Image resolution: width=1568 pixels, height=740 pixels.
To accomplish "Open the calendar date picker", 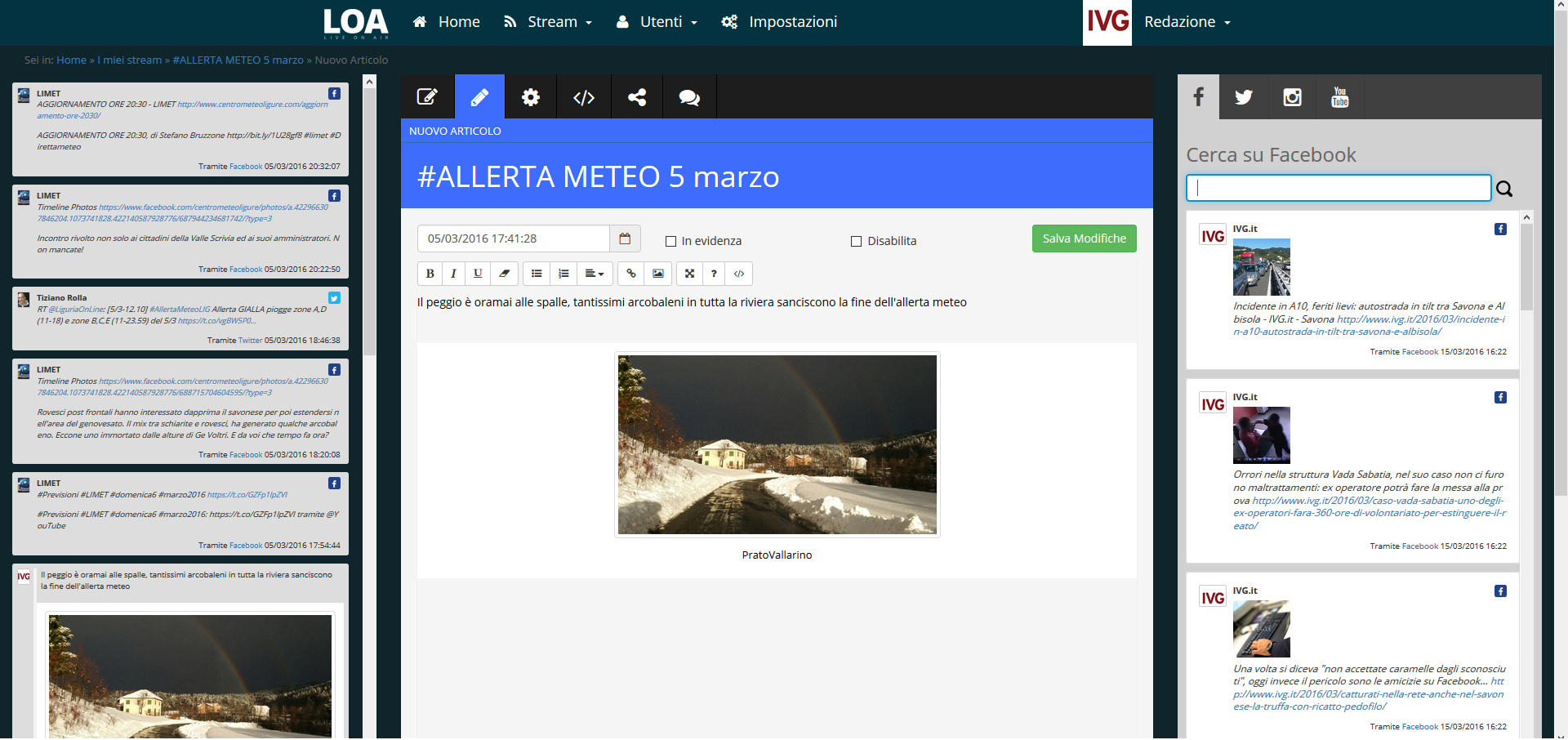I will point(625,238).
